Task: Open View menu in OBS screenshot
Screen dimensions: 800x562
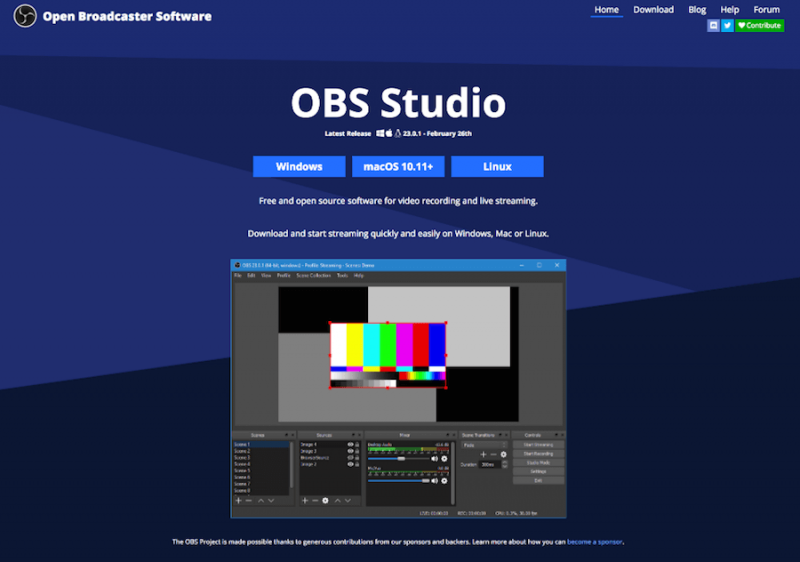Action: click(x=266, y=275)
